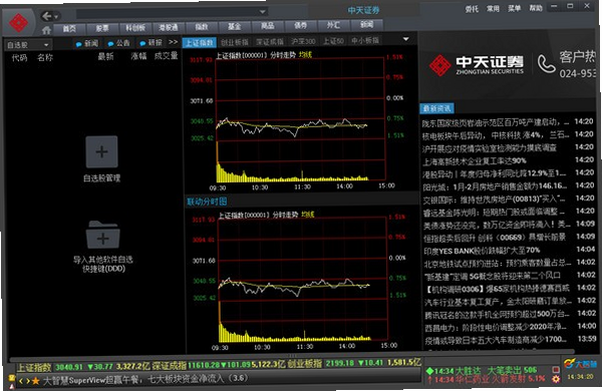Sort by the 名称 column header
The width and height of the screenshot is (602, 391).
click(x=45, y=58)
